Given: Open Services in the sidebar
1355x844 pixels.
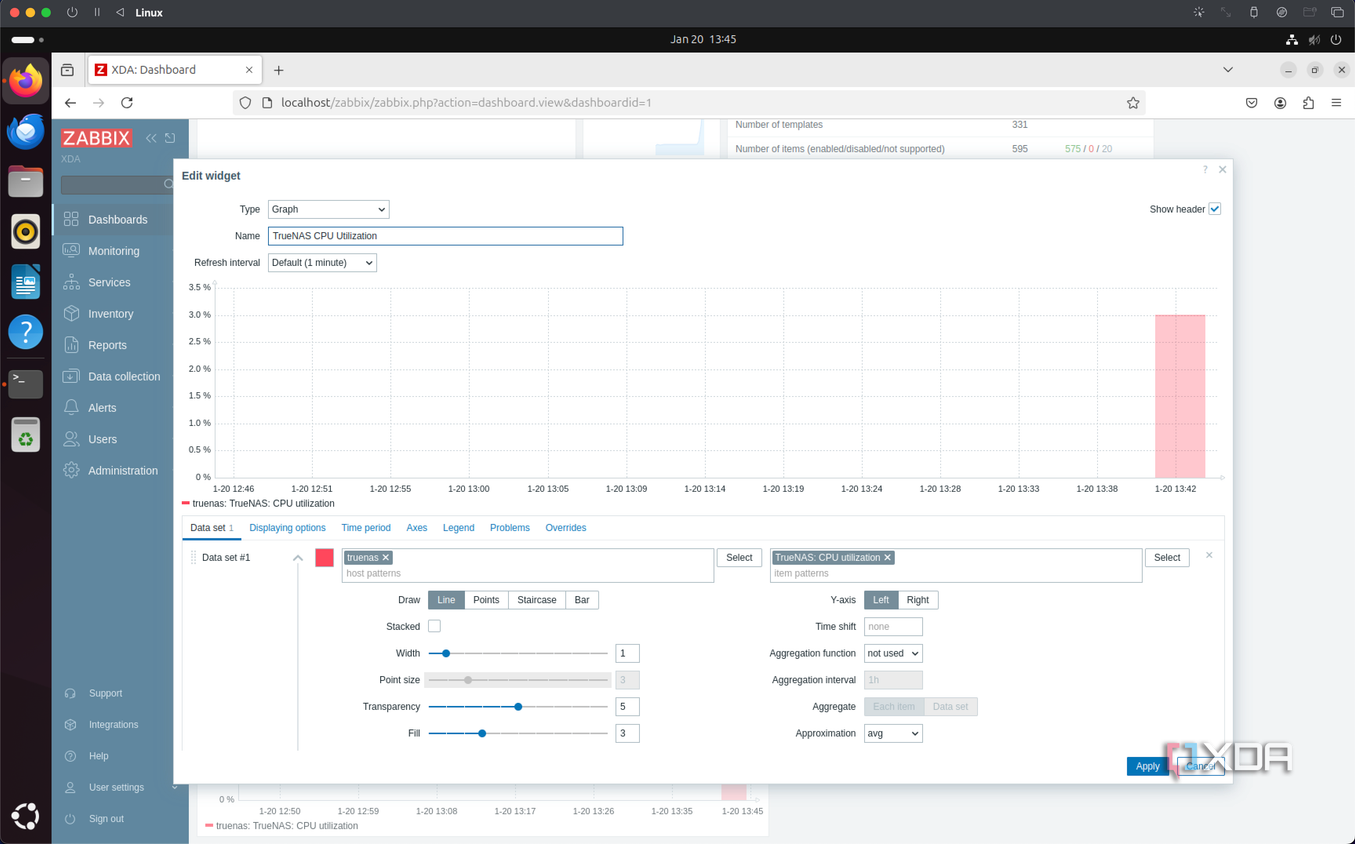Looking at the screenshot, I should tap(109, 282).
